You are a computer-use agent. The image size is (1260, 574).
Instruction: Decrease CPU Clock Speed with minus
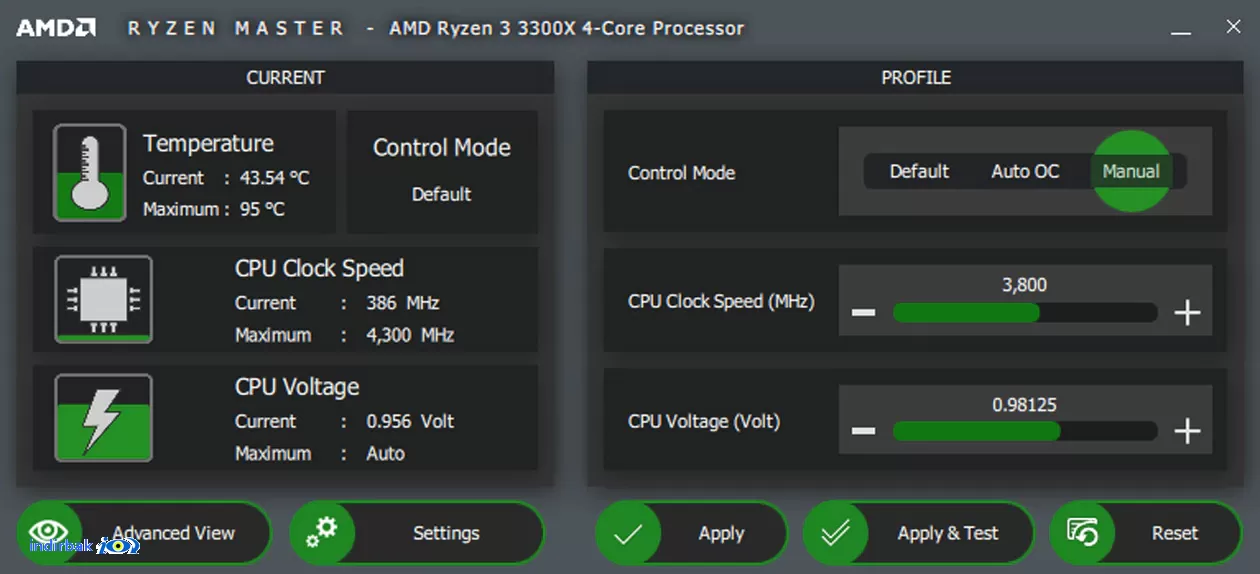864,313
